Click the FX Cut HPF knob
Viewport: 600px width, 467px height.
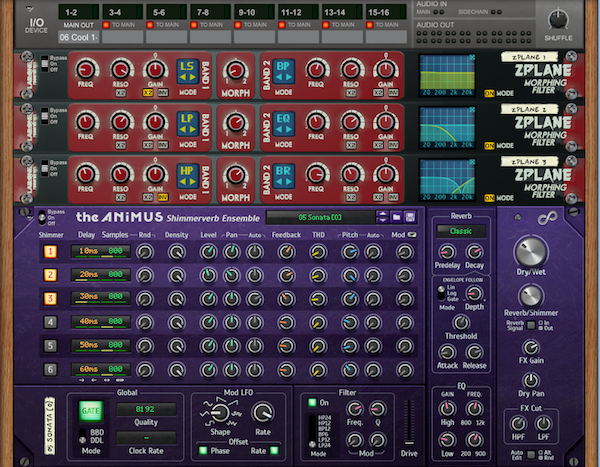pos(518,424)
